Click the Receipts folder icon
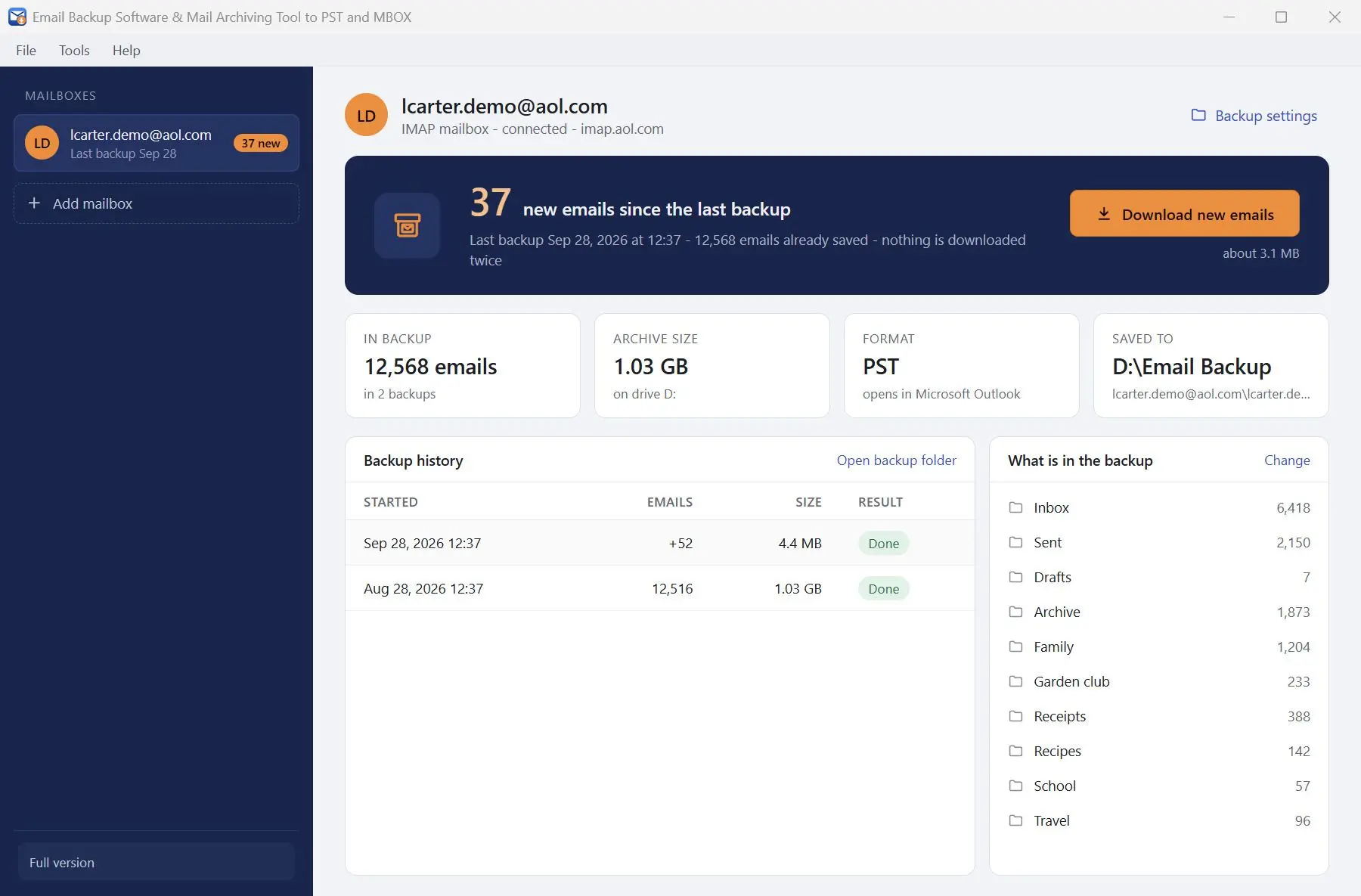The image size is (1361, 896). coord(1015,716)
